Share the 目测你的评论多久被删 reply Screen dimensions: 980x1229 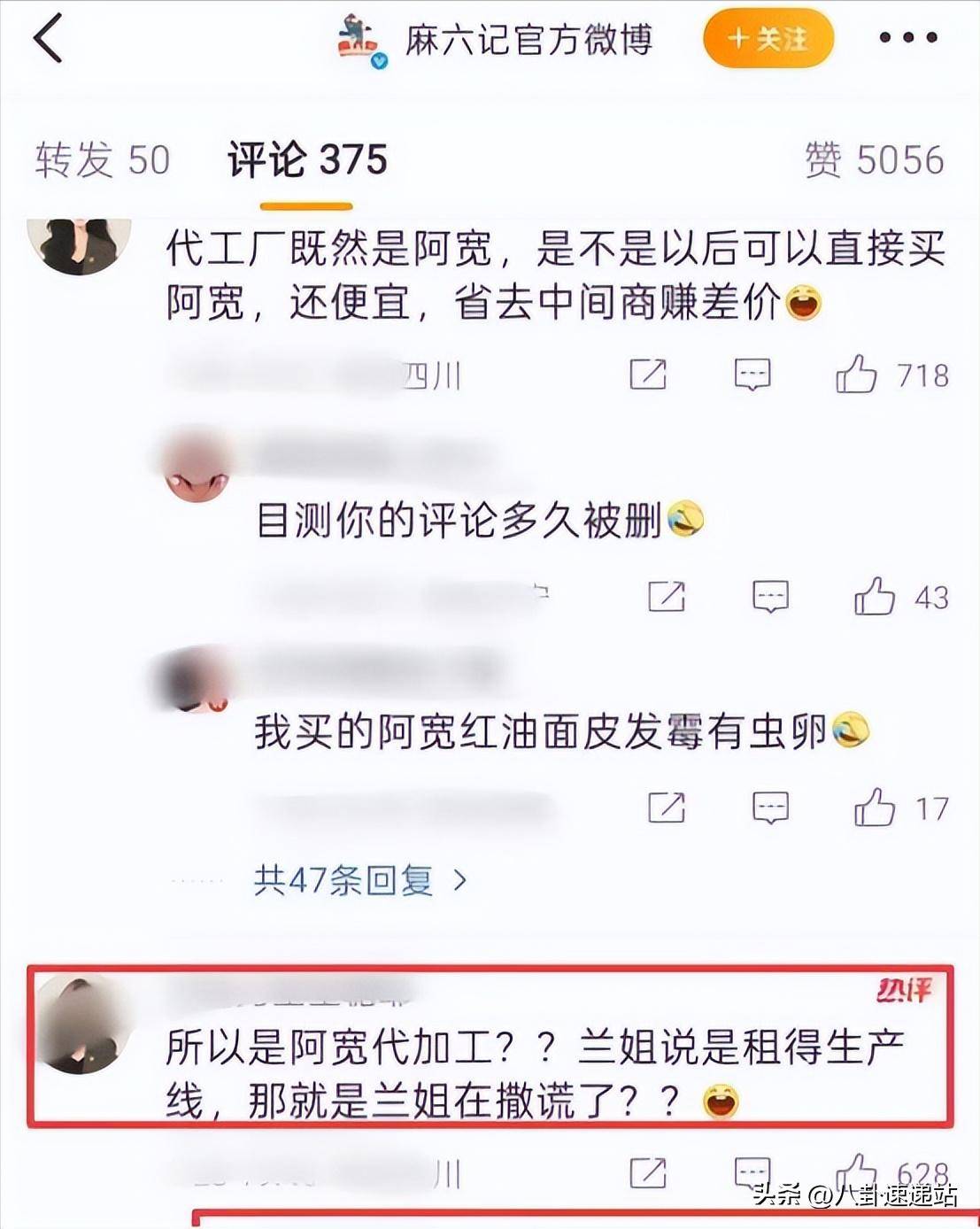(x=667, y=596)
